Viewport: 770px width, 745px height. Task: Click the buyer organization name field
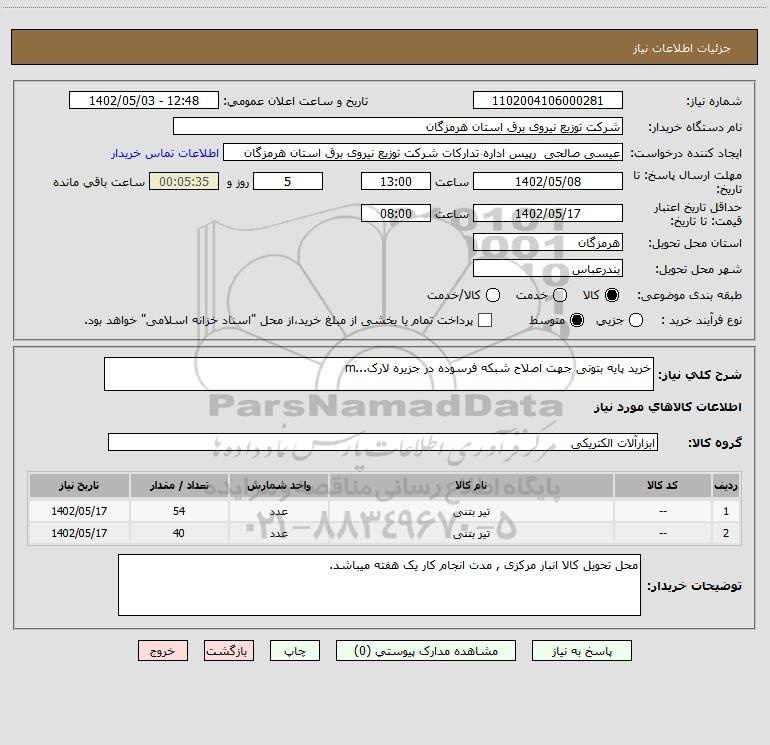398,126
